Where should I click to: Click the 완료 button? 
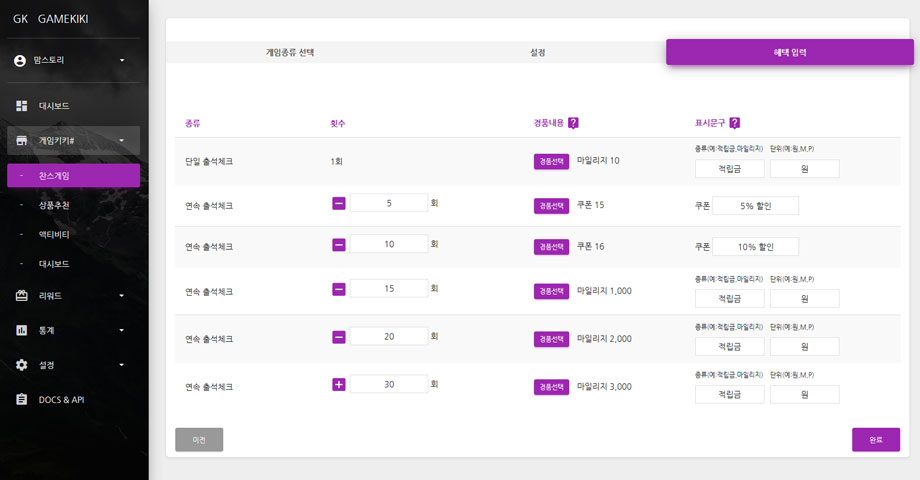[x=875, y=440]
